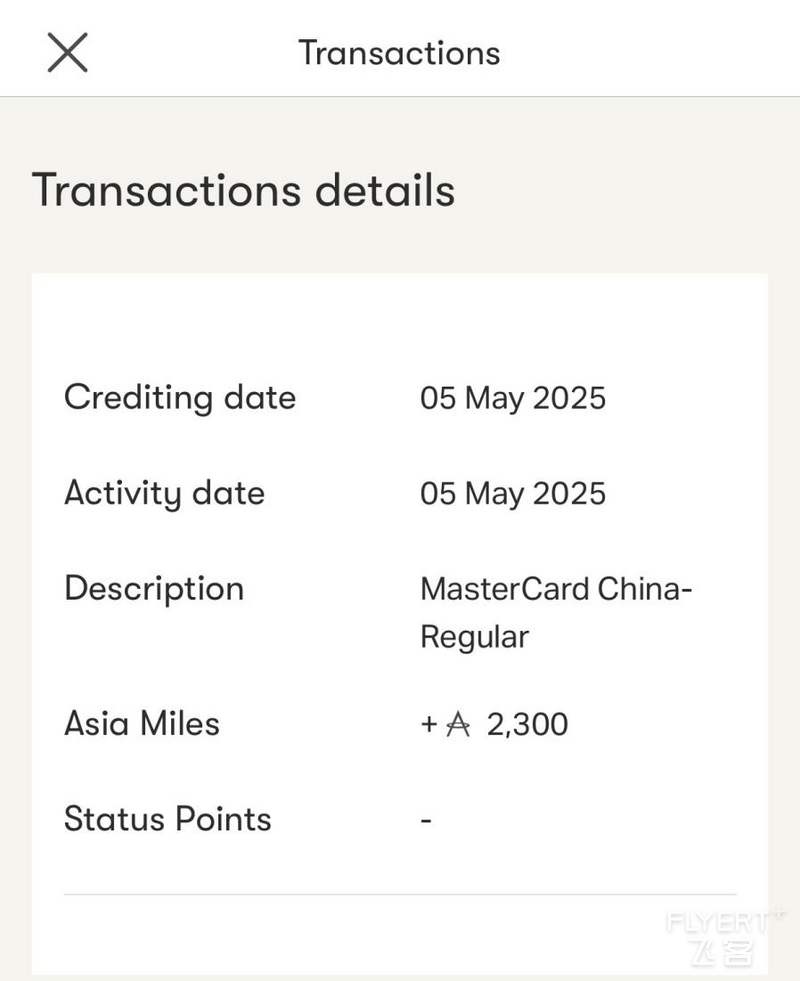Tap the Description label

click(x=154, y=589)
